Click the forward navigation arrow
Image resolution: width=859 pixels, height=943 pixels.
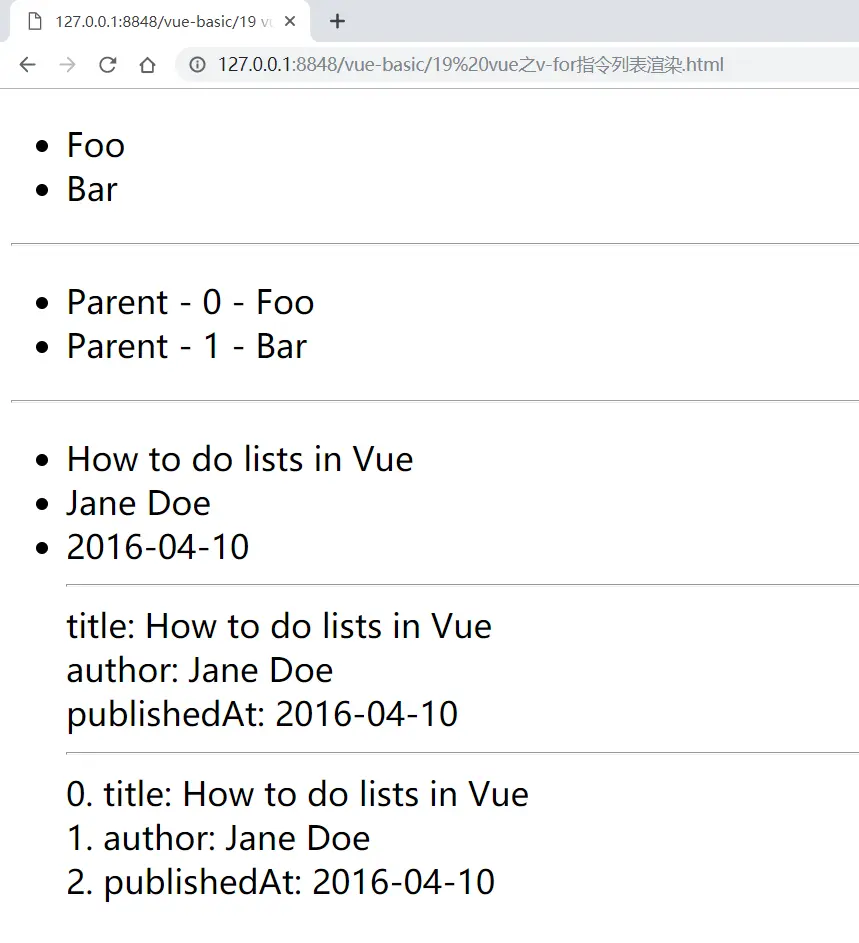point(67,65)
